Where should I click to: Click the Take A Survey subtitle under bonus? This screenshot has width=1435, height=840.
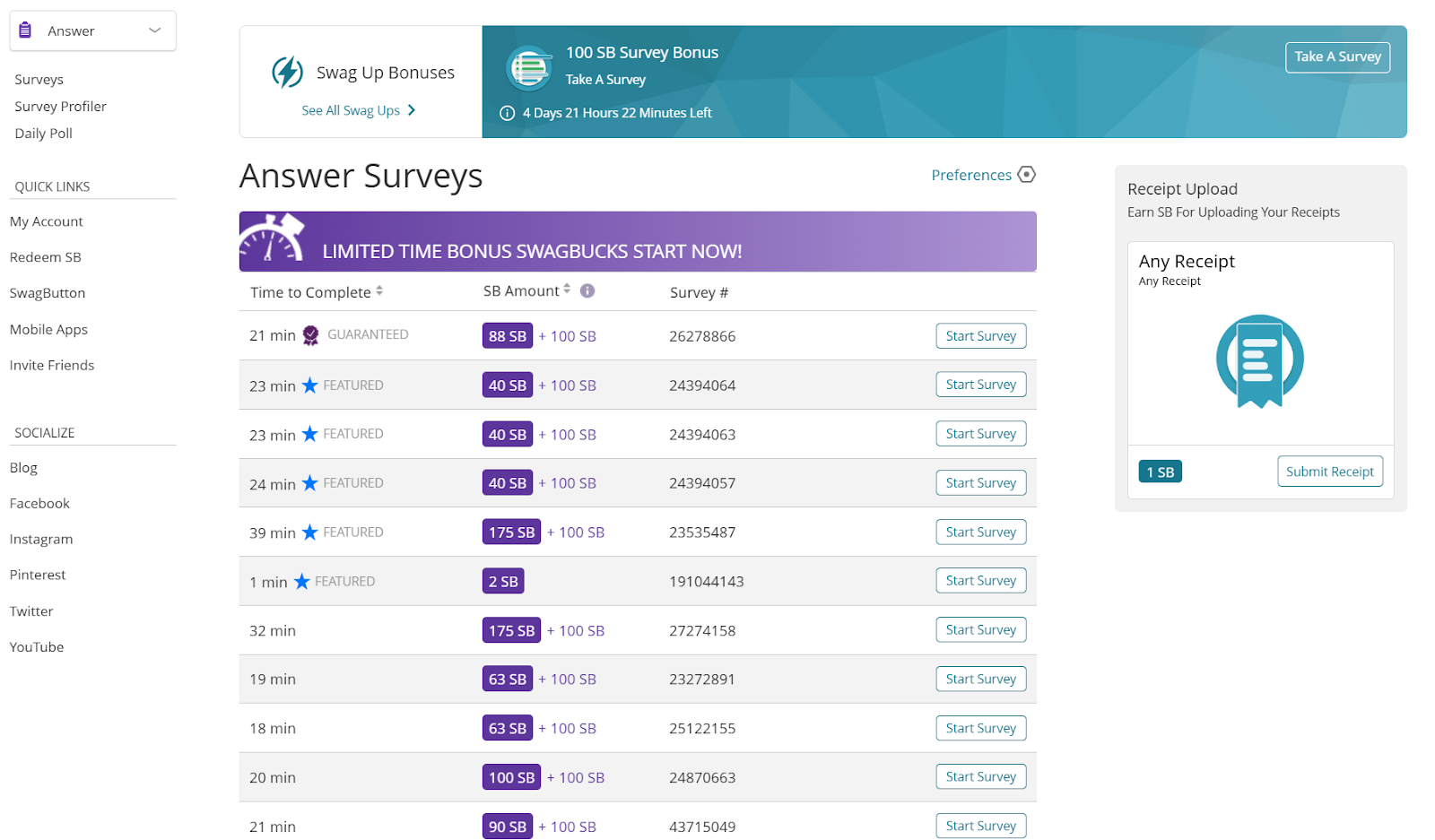tap(605, 80)
